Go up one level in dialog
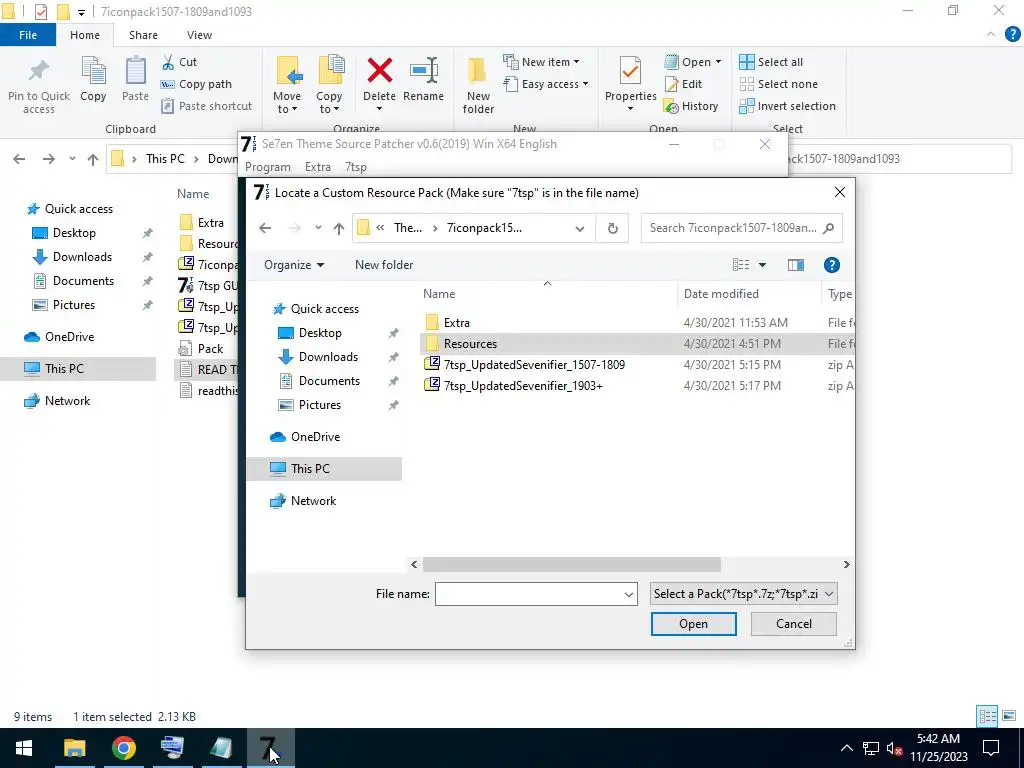The image size is (1024, 768). pyautogui.click(x=338, y=228)
